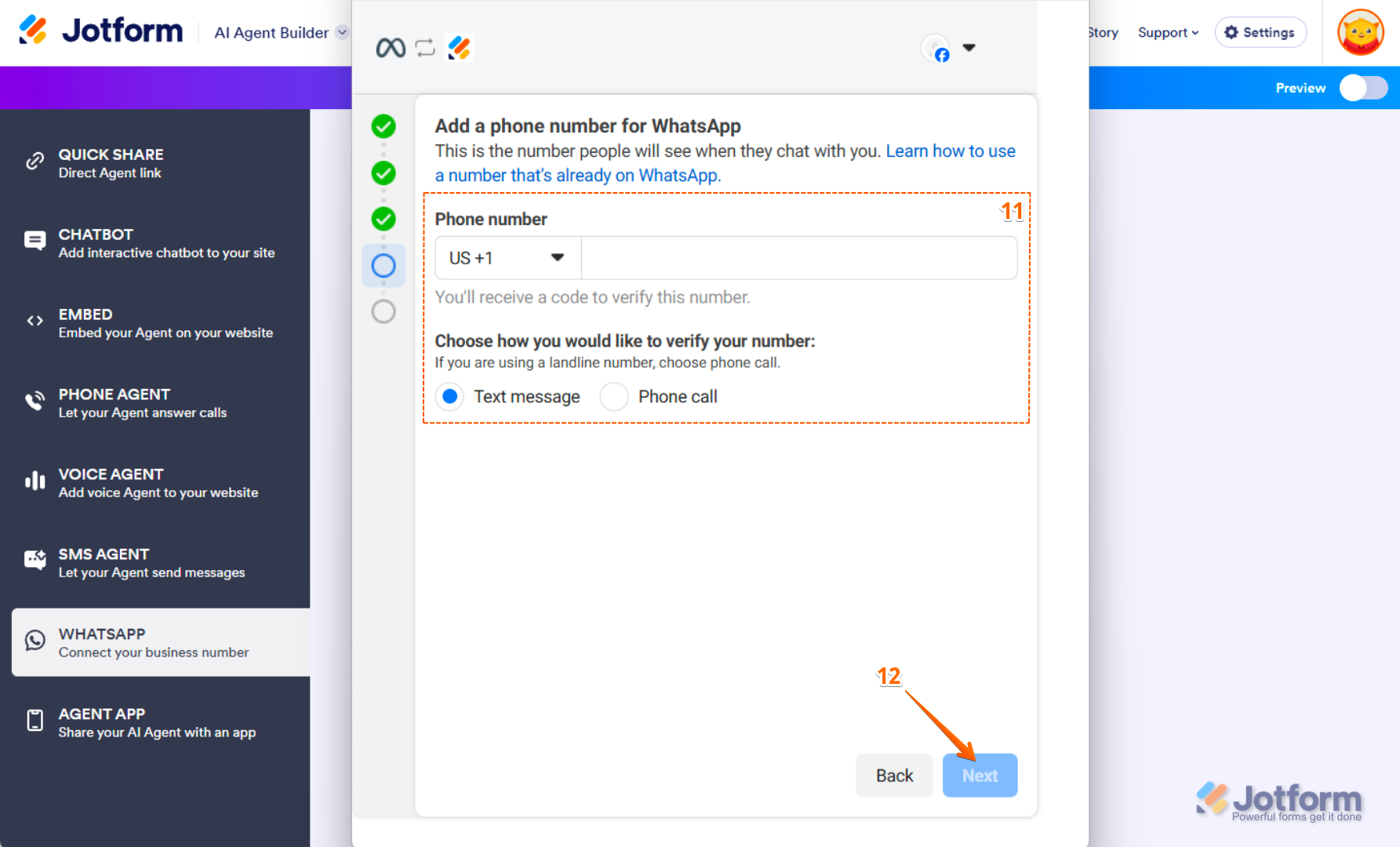Viewport: 1400px width, 847px height.
Task: Click the third completed step checkmark
Action: [x=384, y=219]
